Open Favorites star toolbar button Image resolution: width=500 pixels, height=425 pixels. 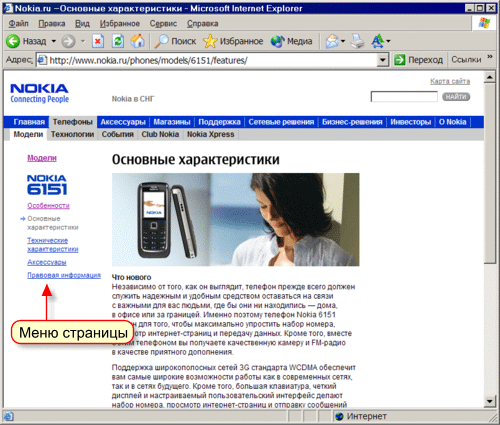pyautogui.click(x=210, y=41)
